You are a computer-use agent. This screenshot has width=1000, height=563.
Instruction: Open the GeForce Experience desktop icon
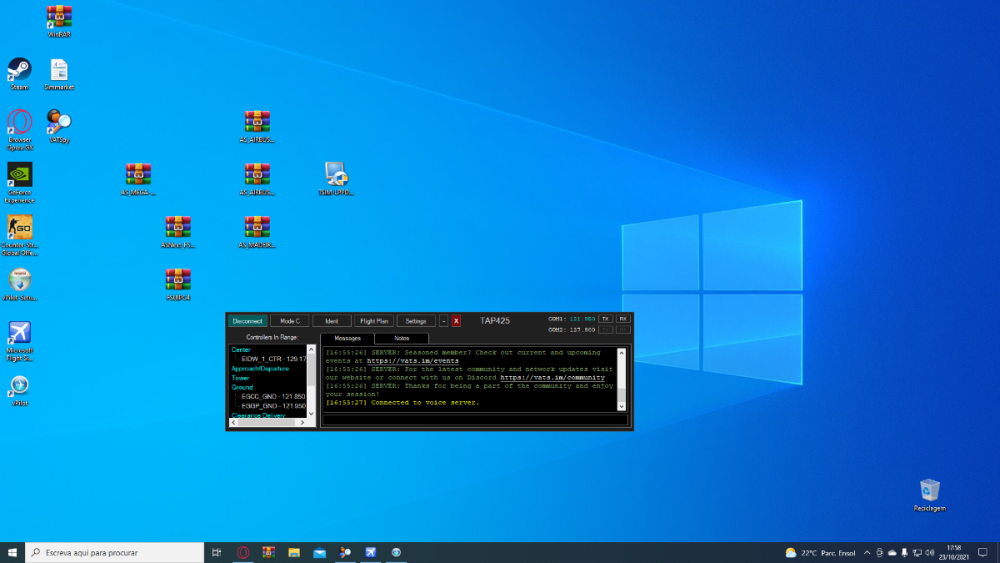coord(19,176)
